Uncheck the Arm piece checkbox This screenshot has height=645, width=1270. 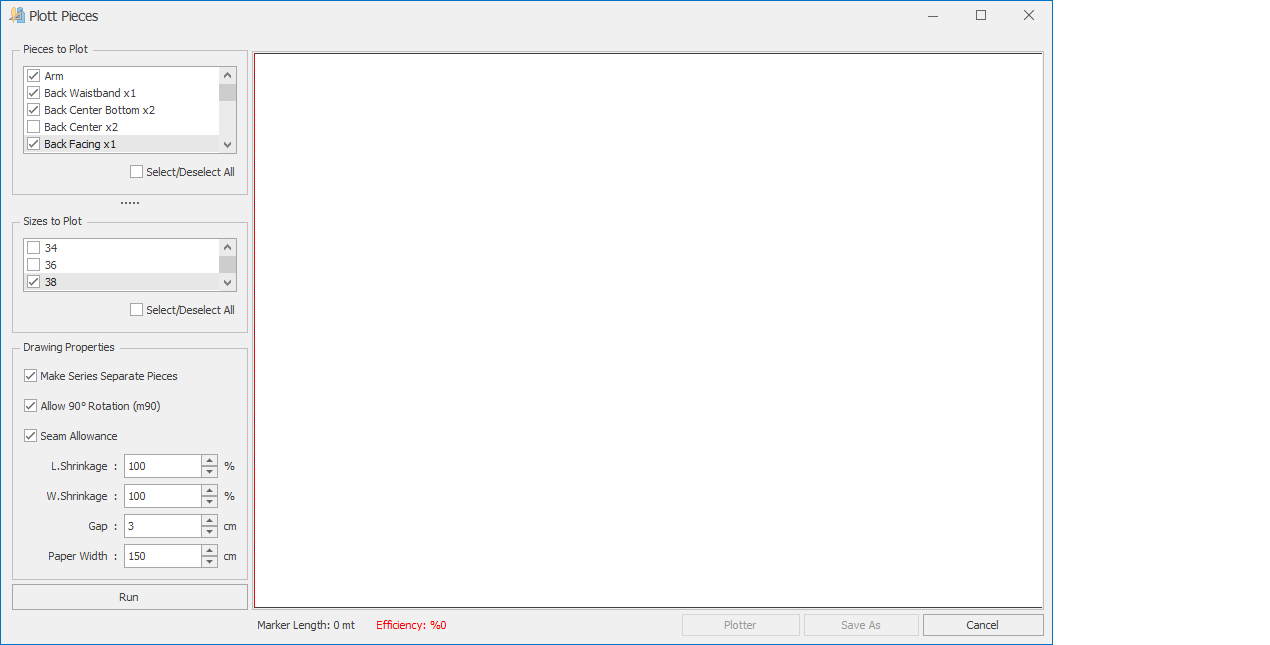coord(34,76)
